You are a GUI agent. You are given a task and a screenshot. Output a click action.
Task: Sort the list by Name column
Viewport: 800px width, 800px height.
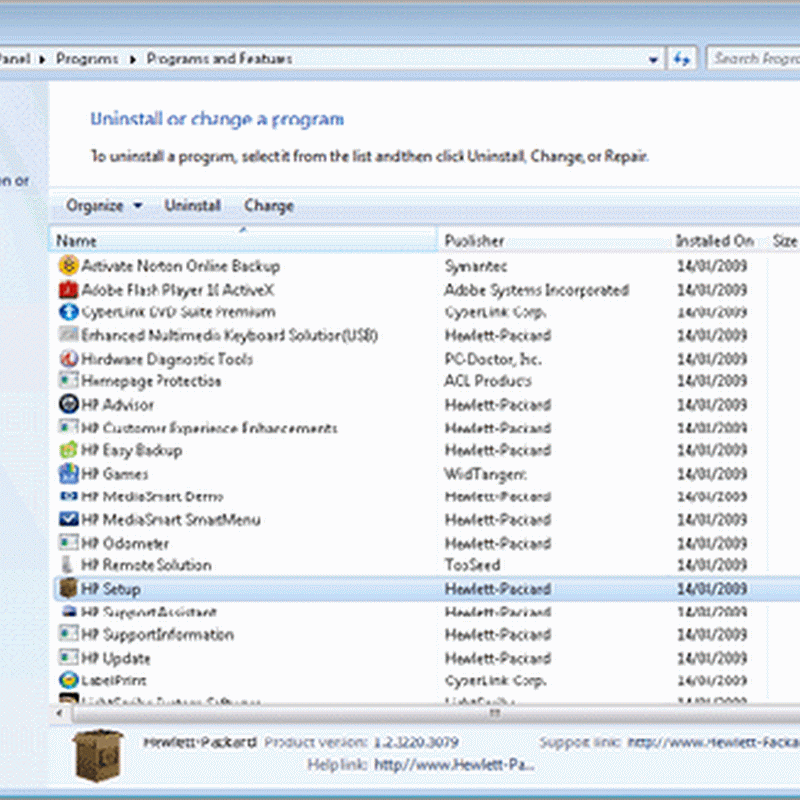244,240
